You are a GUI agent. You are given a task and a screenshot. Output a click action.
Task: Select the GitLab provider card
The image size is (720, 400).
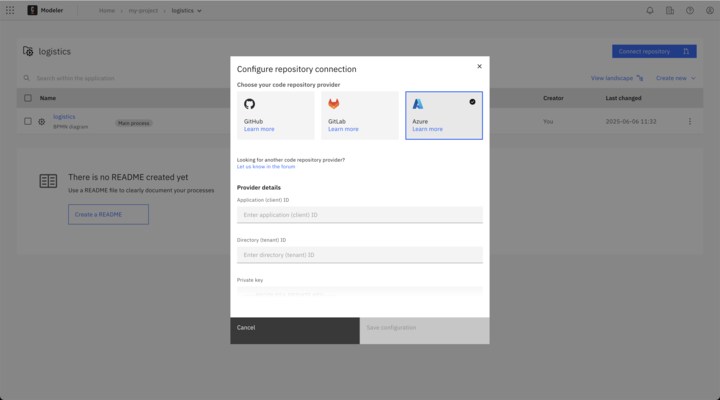[x=360, y=115]
